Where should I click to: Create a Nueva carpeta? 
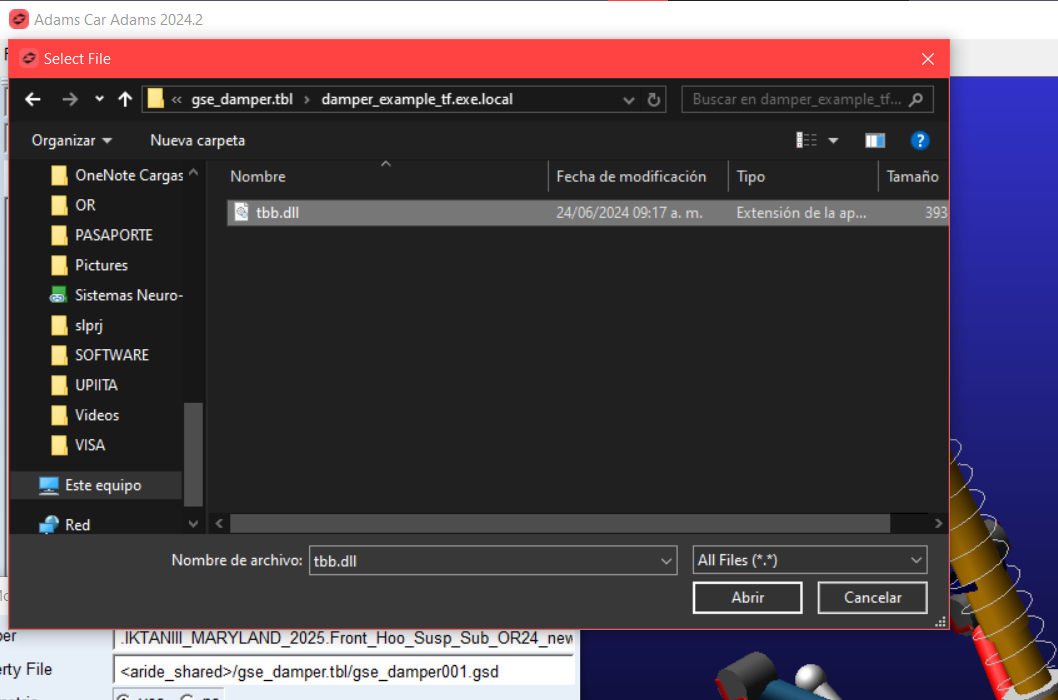coord(197,140)
